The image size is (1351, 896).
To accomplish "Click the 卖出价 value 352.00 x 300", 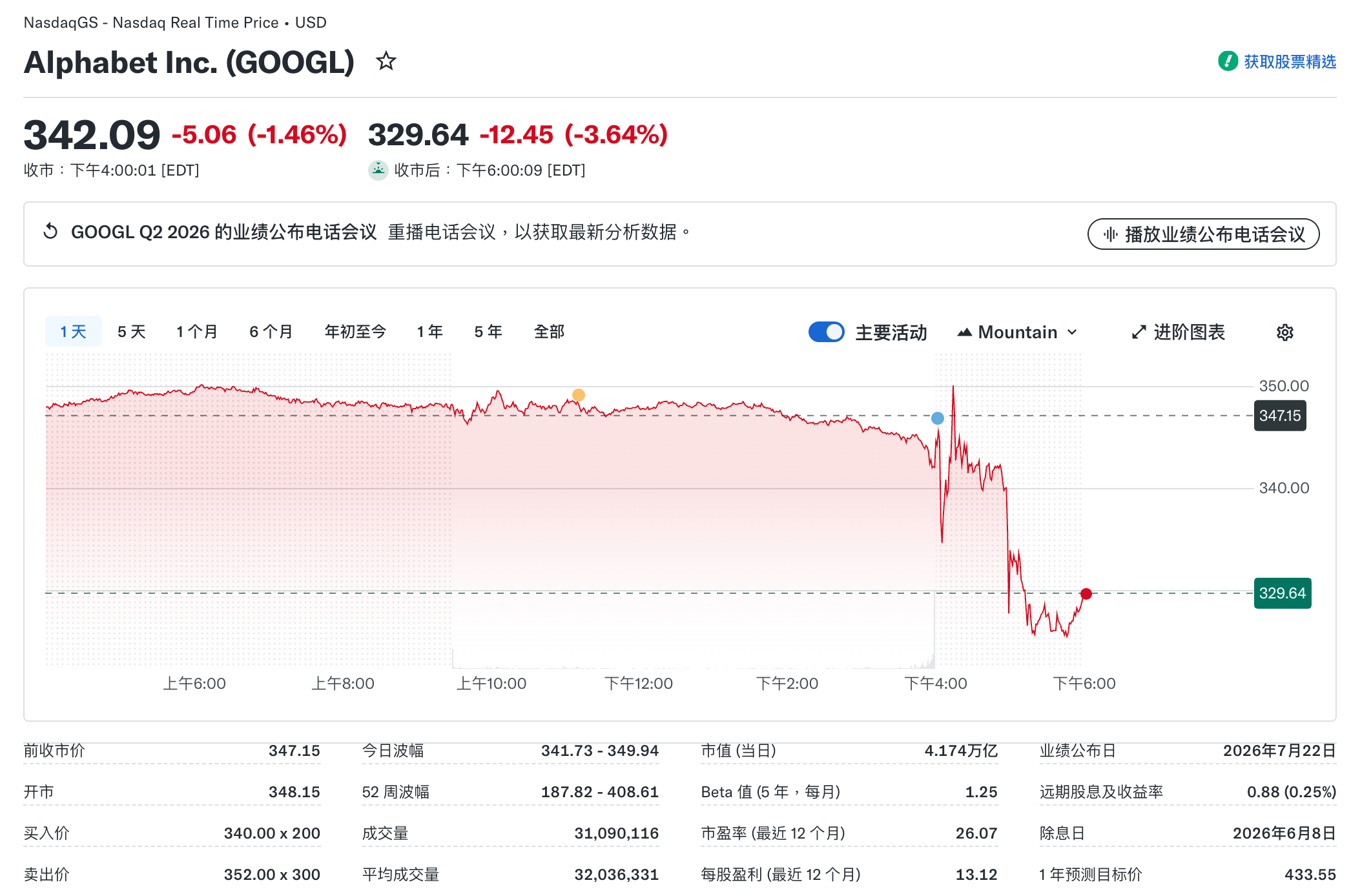I will [x=272, y=875].
